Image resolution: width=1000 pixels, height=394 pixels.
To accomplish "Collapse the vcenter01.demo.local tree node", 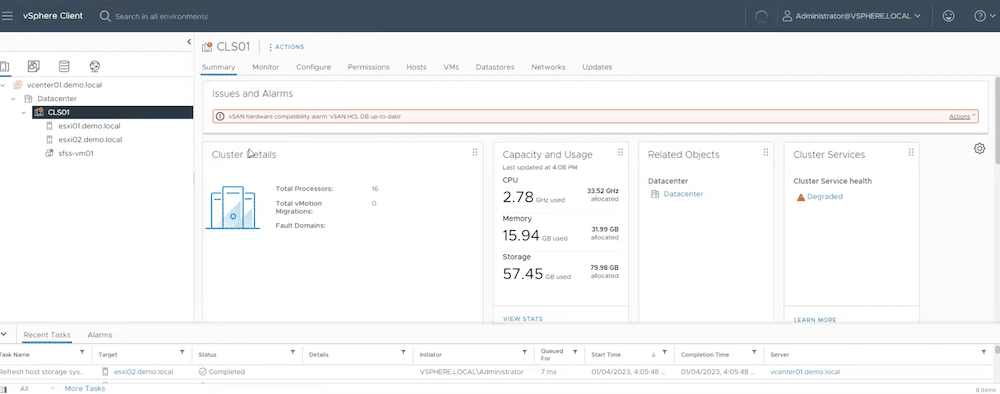I will click(3, 85).
